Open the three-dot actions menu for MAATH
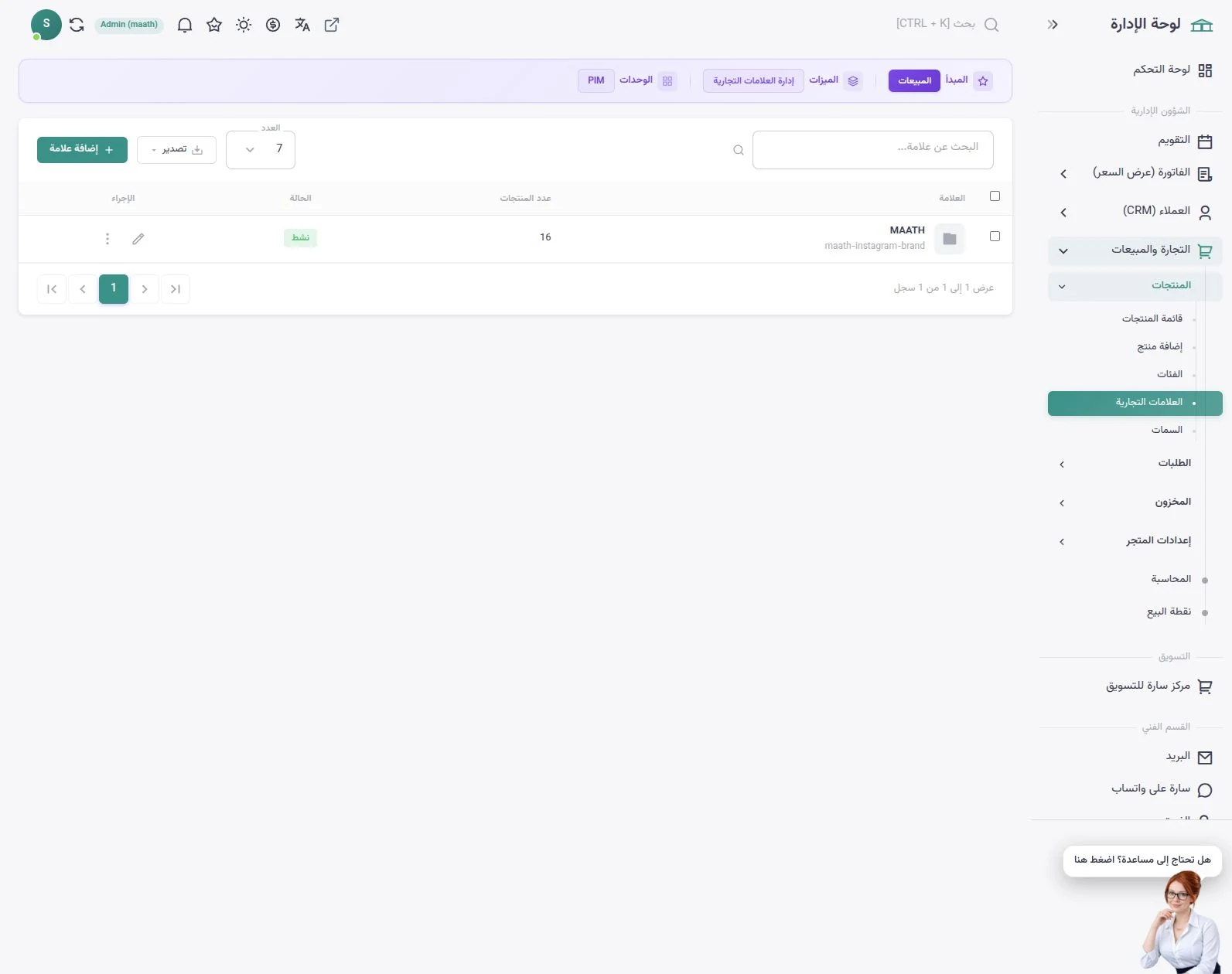Viewport: 1232px width, 974px height. (x=108, y=239)
